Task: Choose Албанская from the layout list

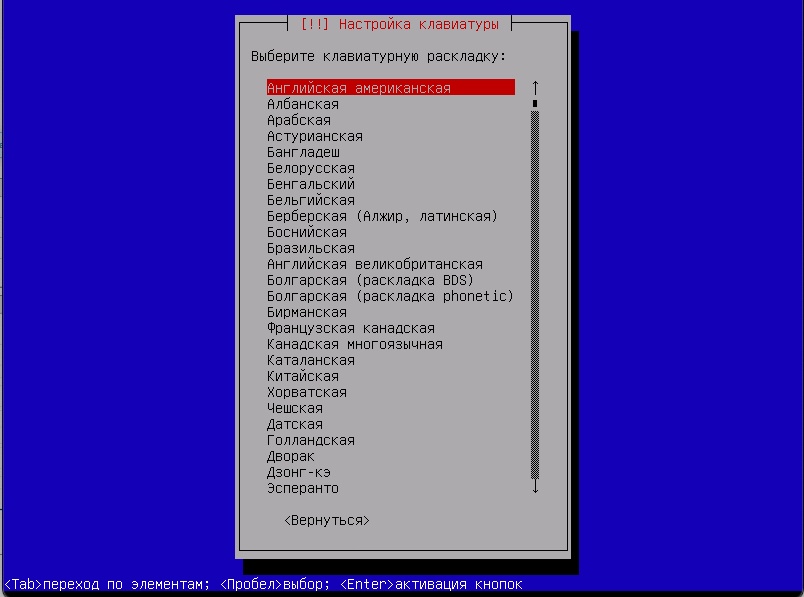Action: 303,104
